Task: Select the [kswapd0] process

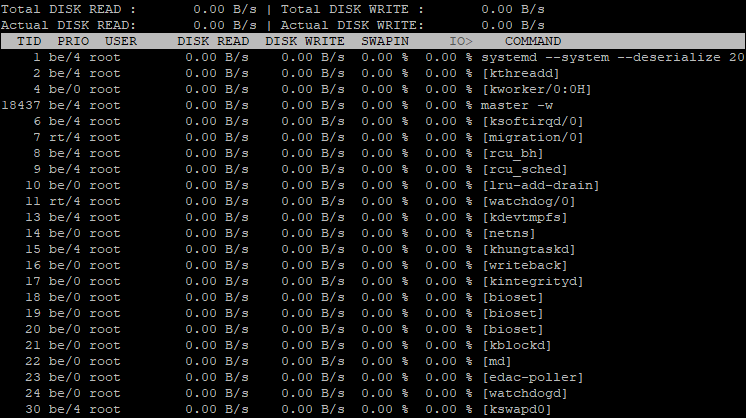Action: click(517, 410)
